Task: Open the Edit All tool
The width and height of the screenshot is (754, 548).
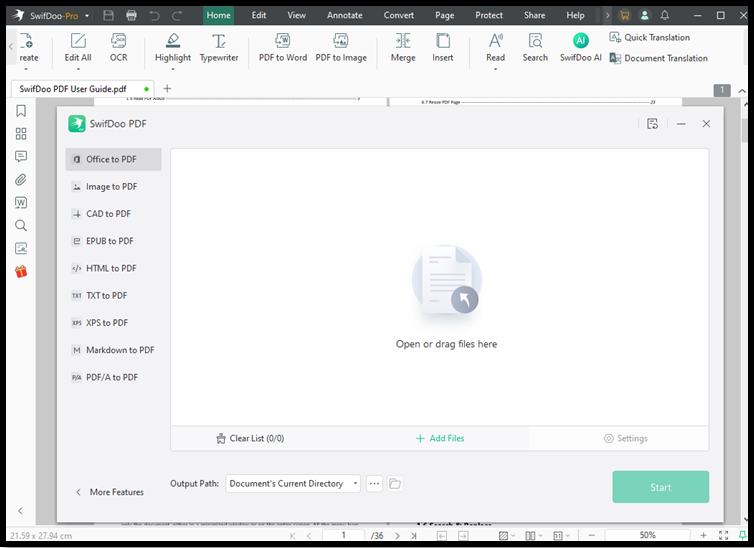Action: point(78,48)
